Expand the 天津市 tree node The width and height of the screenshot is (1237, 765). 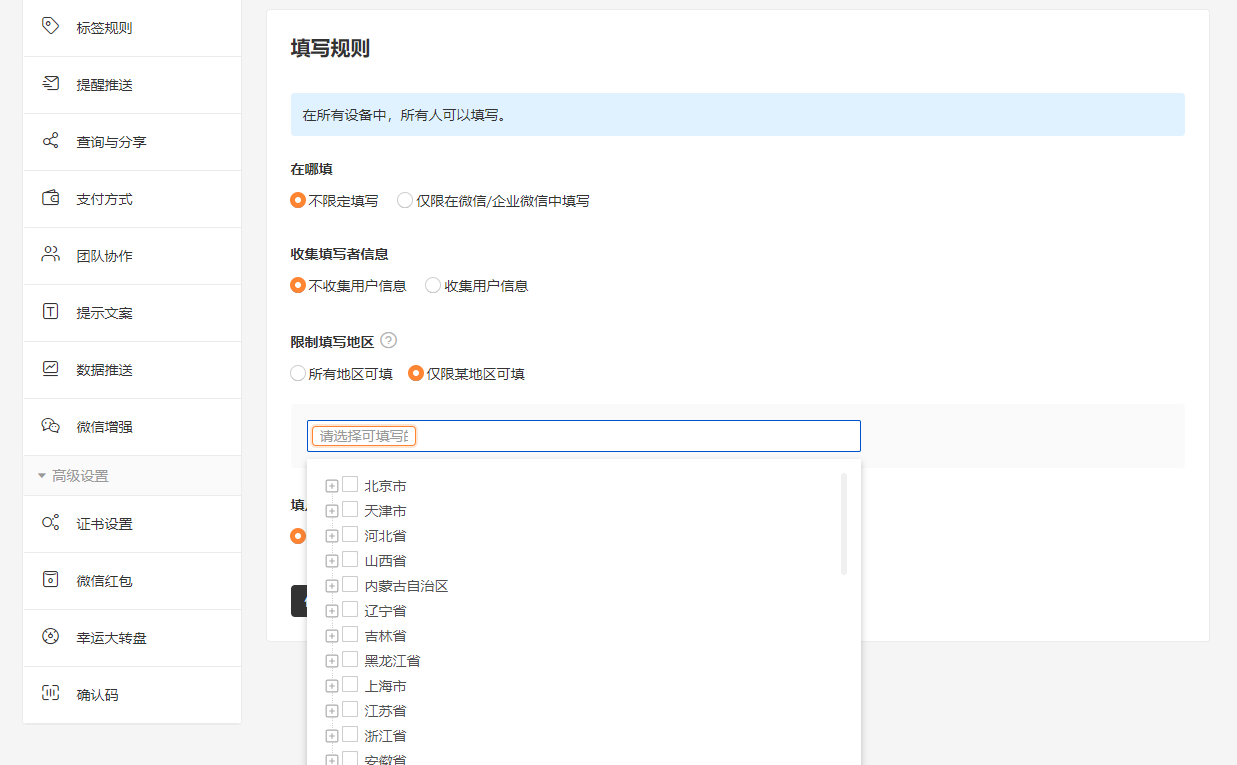[332, 511]
